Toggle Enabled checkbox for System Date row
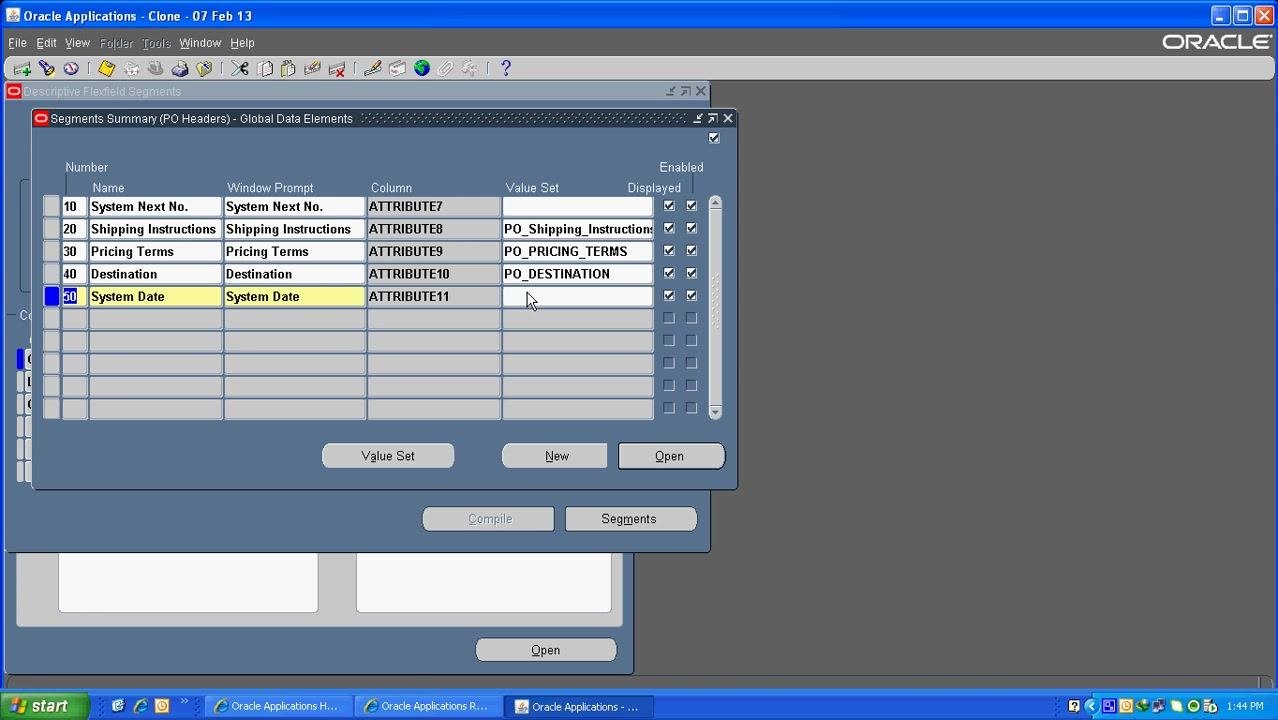The width and height of the screenshot is (1278, 720). click(x=691, y=296)
